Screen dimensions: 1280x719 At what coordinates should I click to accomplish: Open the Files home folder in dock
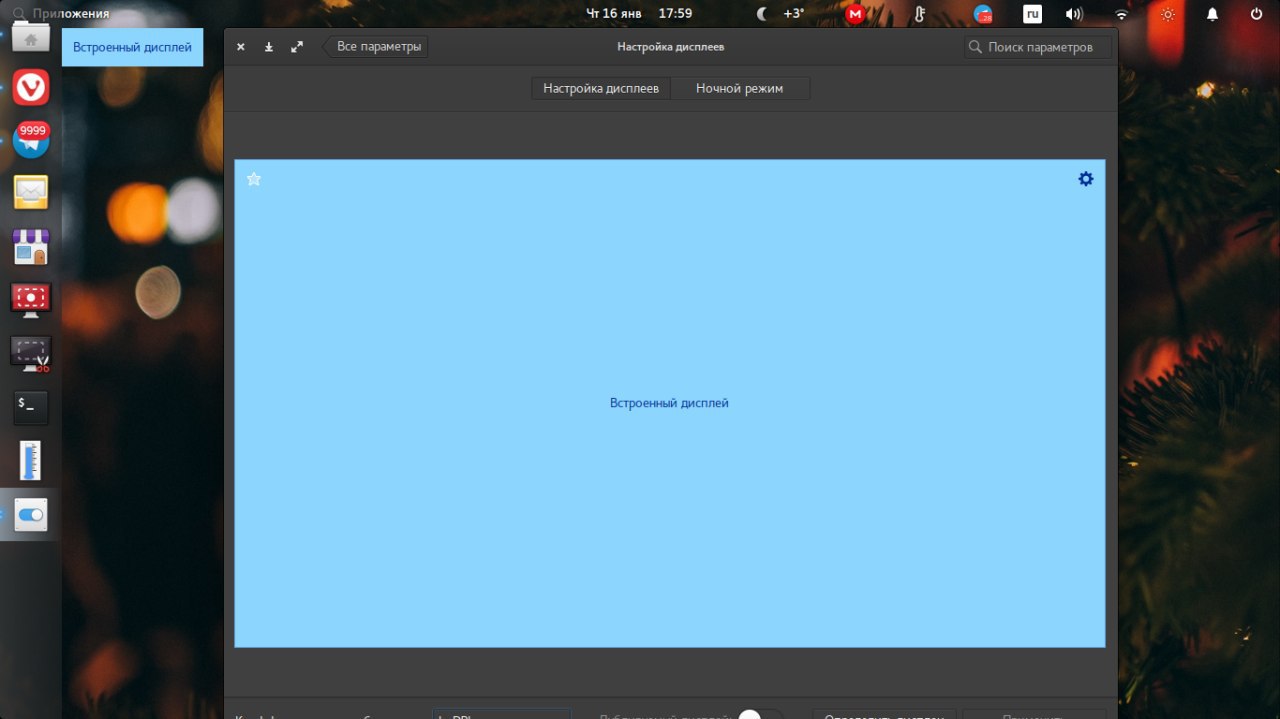pyautogui.click(x=31, y=39)
